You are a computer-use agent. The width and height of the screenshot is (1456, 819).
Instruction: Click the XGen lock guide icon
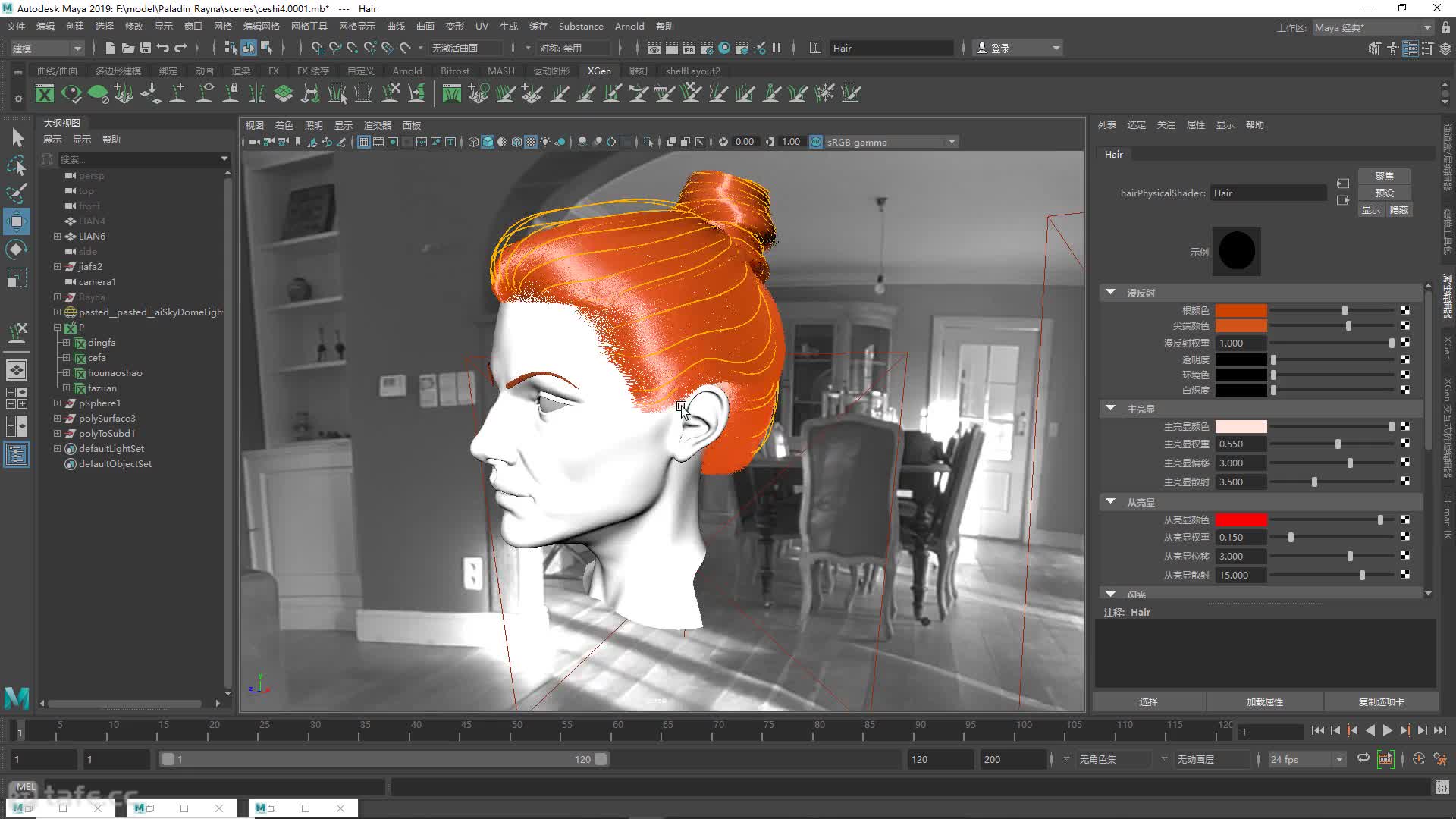point(231,93)
